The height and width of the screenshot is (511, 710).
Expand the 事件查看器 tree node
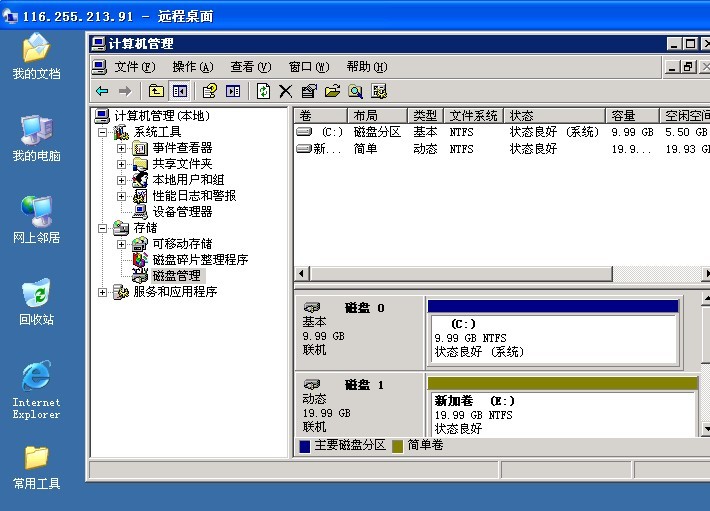click(122, 148)
